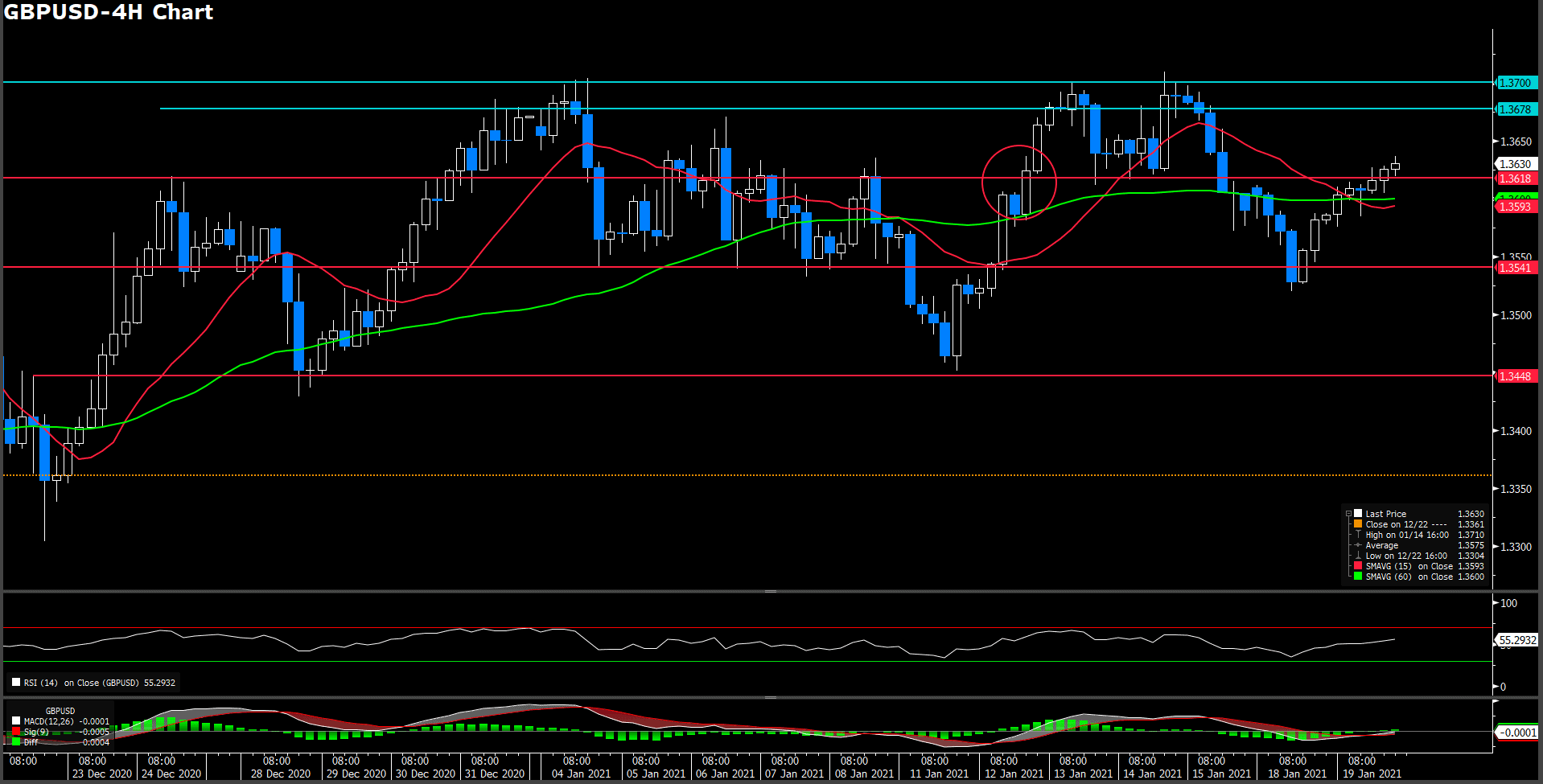This screenshot has height=784, width=1543.
Task: Click the '31 Dec 2020' date label
Action: click(x=495, y=774)
